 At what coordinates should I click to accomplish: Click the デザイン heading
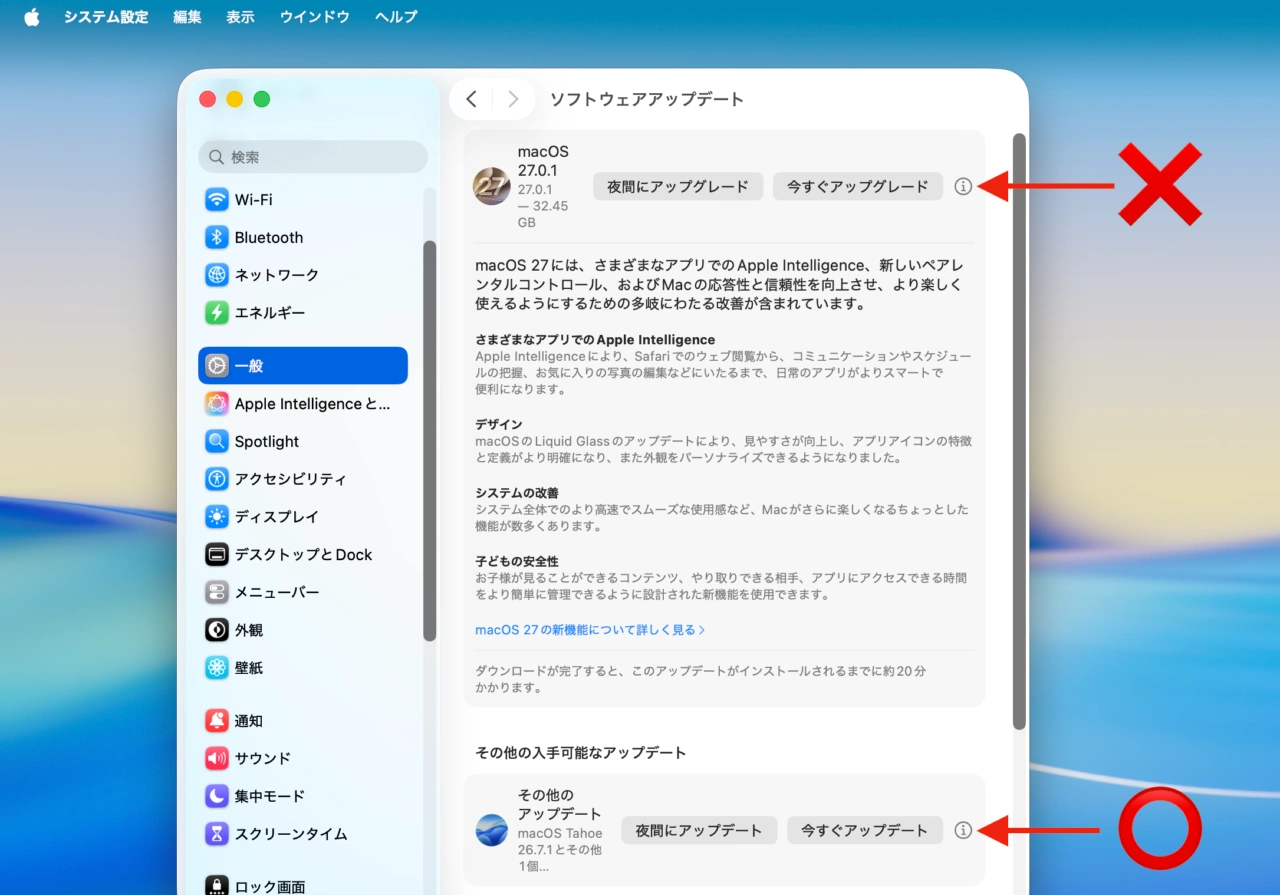click(499, 424)
